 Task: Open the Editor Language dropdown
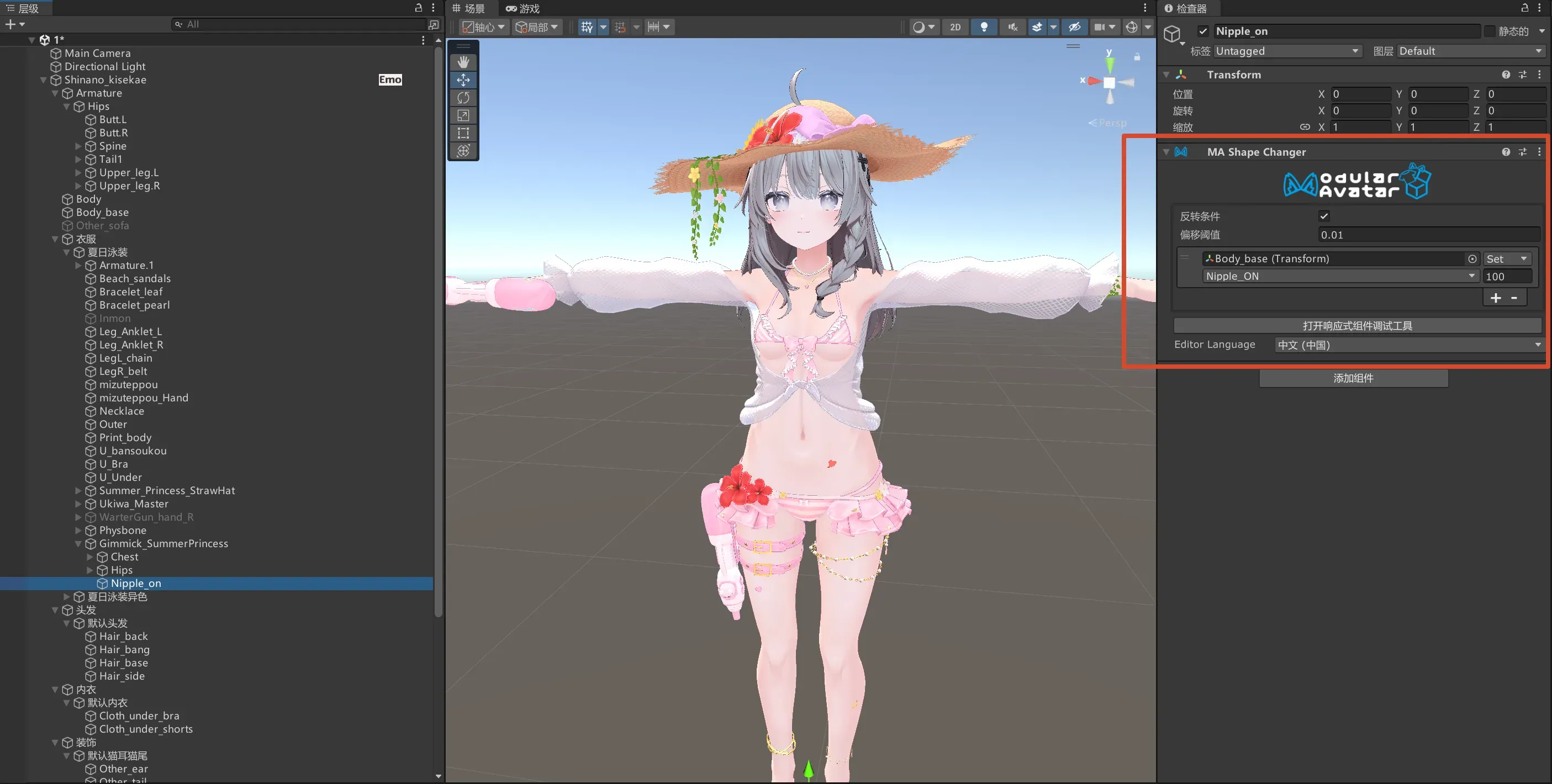tap(1409, 345)
